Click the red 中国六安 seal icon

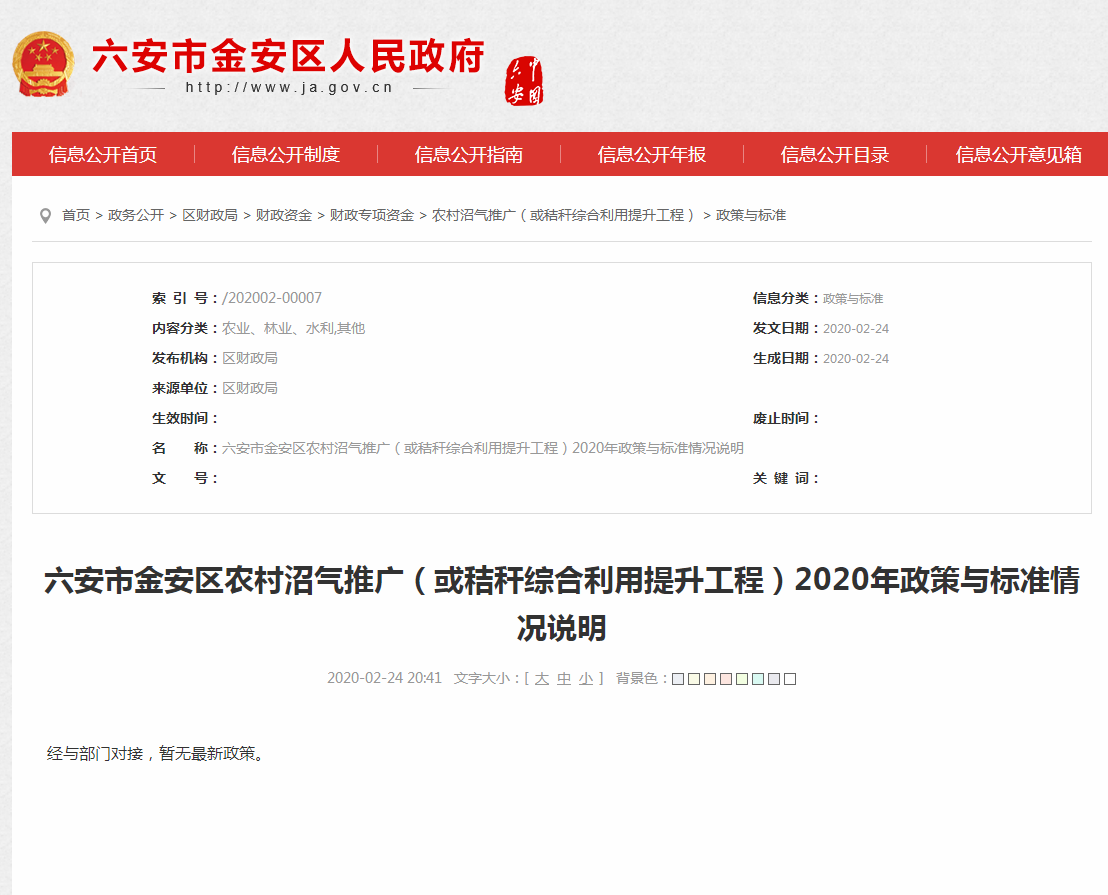tap(525, 82)
